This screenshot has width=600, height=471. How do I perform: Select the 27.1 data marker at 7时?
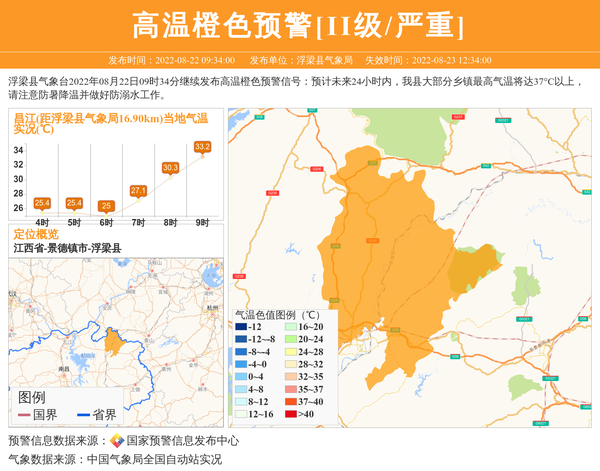click(138, 190)
